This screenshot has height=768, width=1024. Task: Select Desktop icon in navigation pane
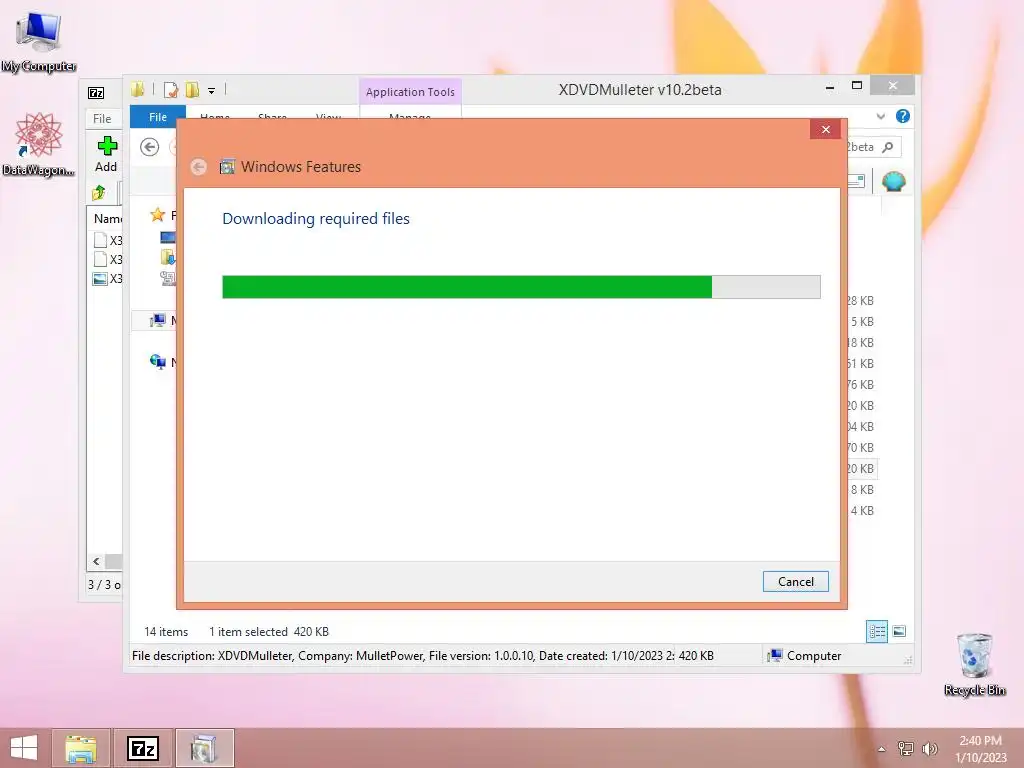click(x=167, y=237)
